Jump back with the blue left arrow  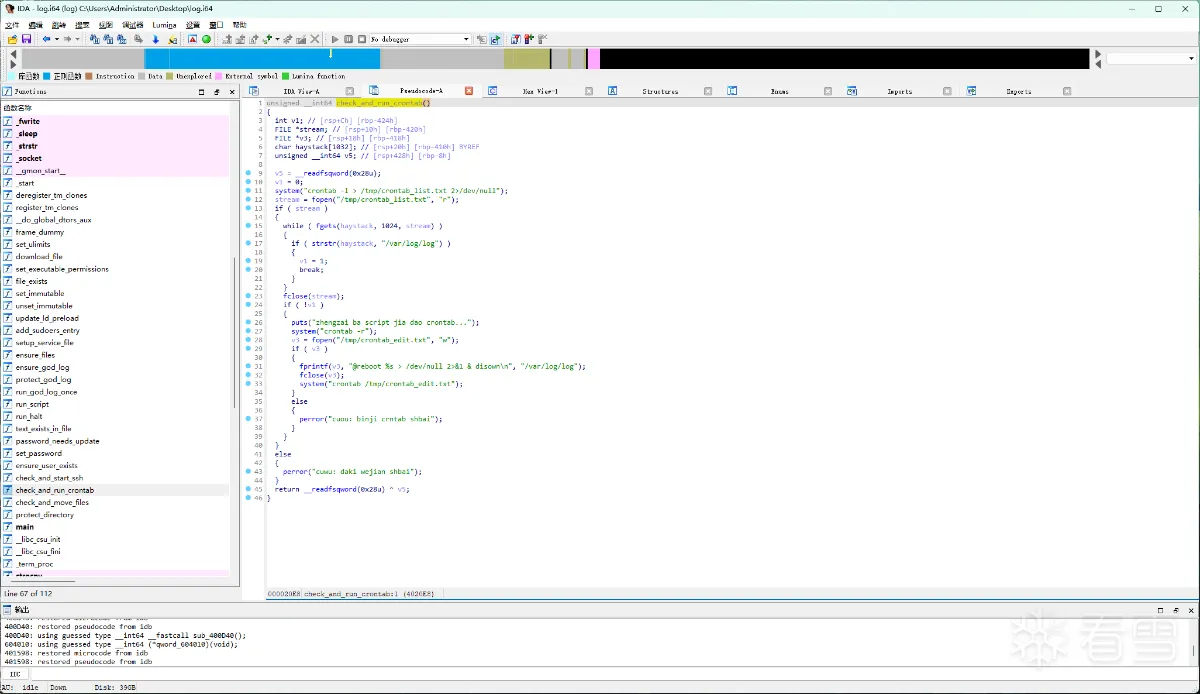coord(46,39)
